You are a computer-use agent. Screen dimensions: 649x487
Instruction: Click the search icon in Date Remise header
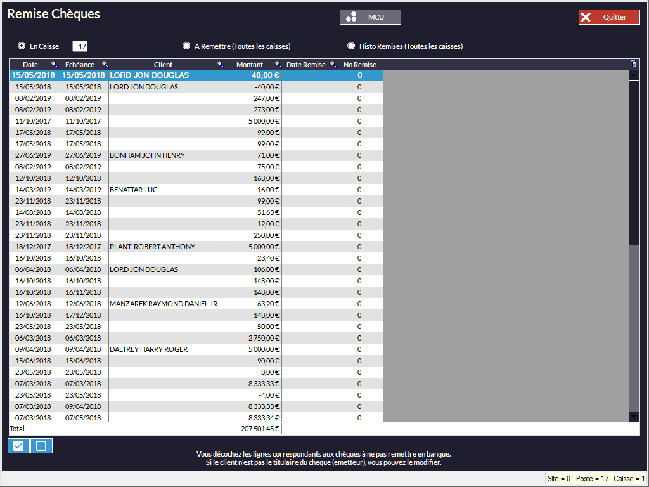[x=332, y=64]
